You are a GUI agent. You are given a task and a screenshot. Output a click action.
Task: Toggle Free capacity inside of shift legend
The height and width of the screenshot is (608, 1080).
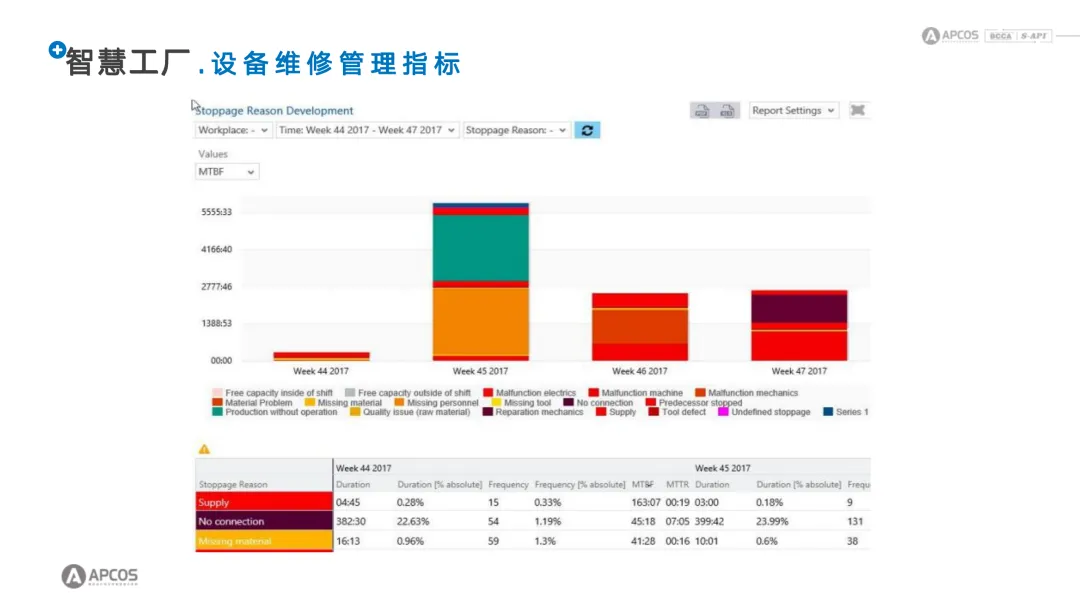tap(273, 392)
